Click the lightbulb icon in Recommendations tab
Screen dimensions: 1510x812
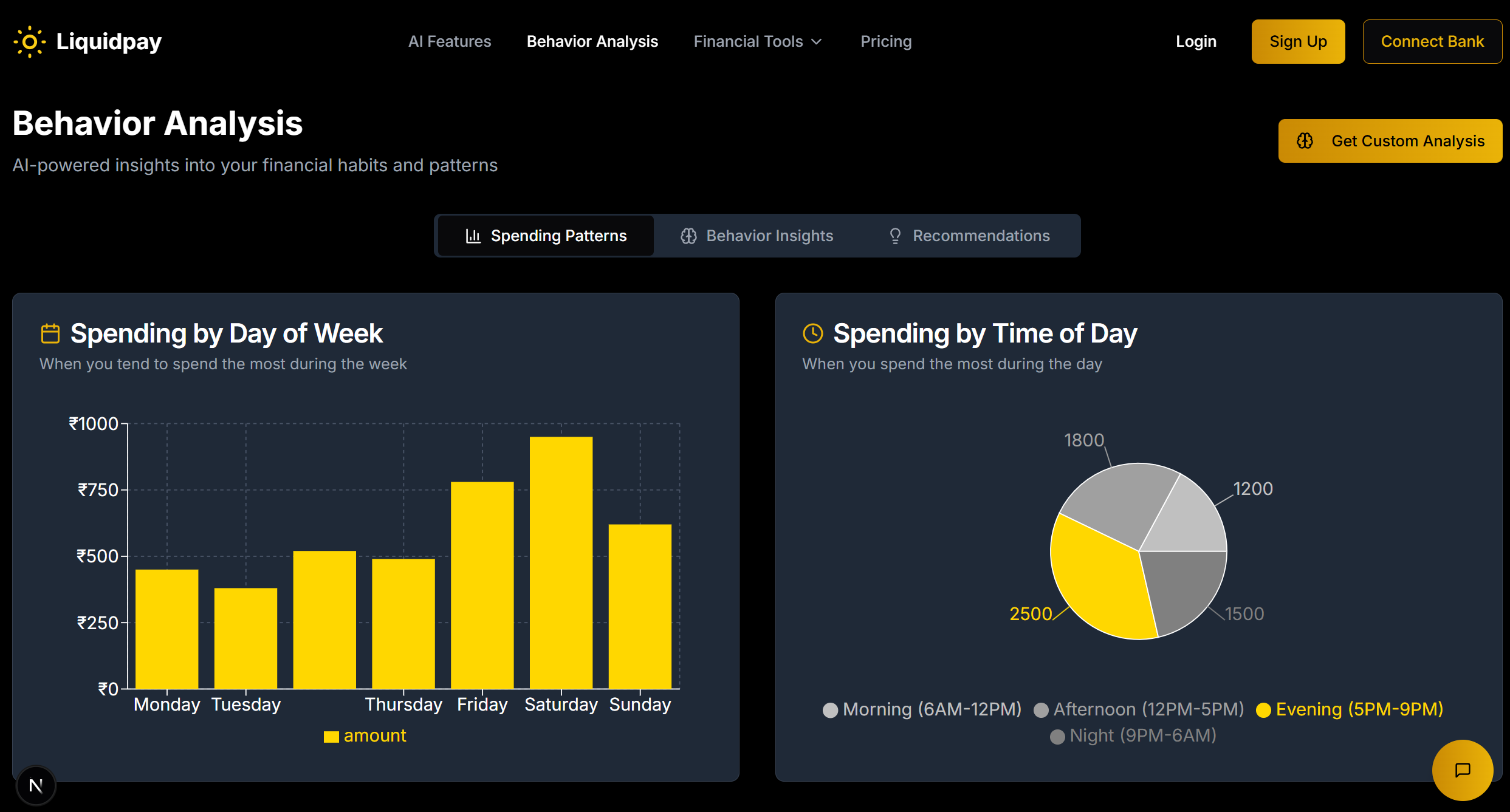coord(895,236)
